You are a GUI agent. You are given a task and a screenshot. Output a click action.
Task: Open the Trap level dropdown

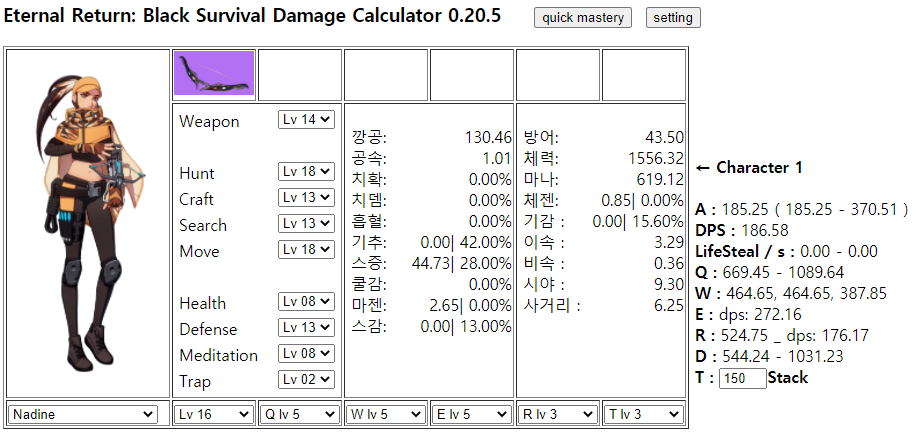point(306,379)
